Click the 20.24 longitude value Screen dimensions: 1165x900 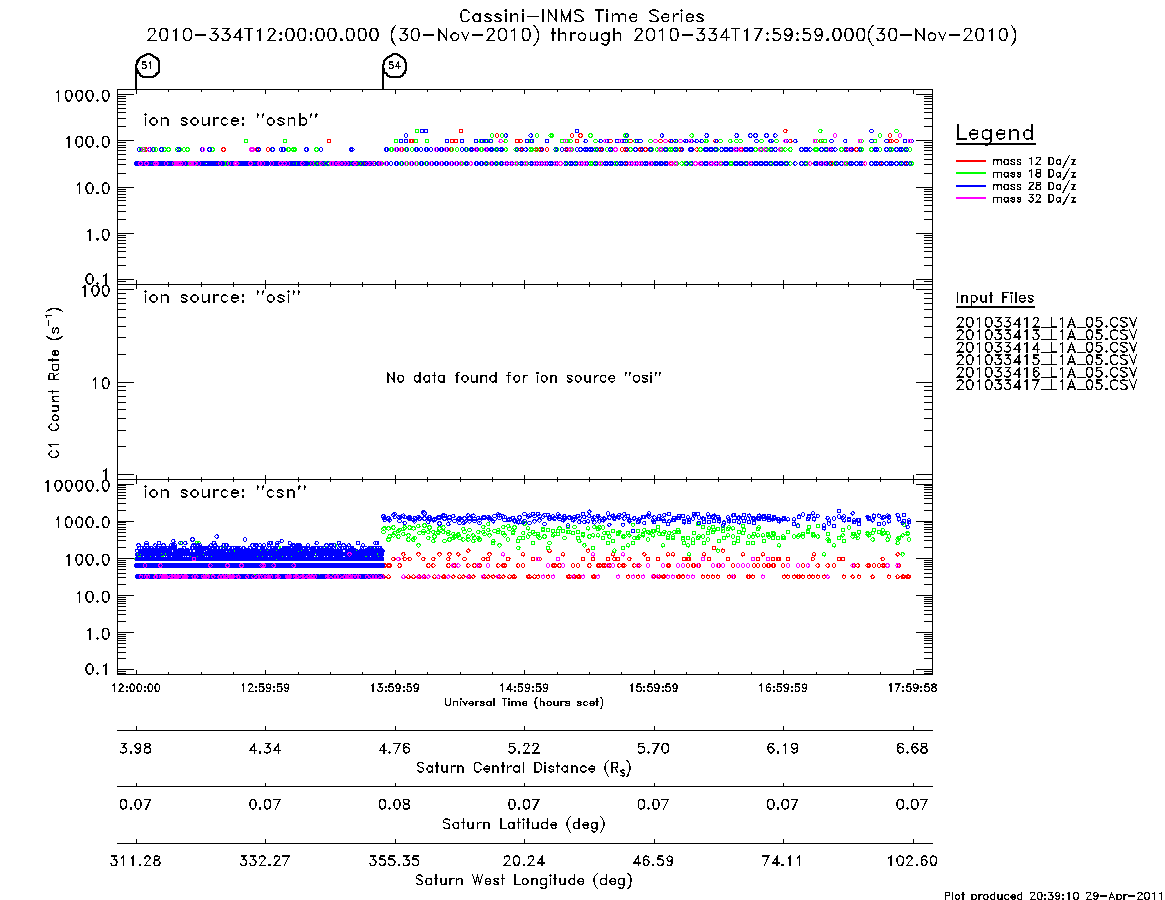tap(524, 861)
